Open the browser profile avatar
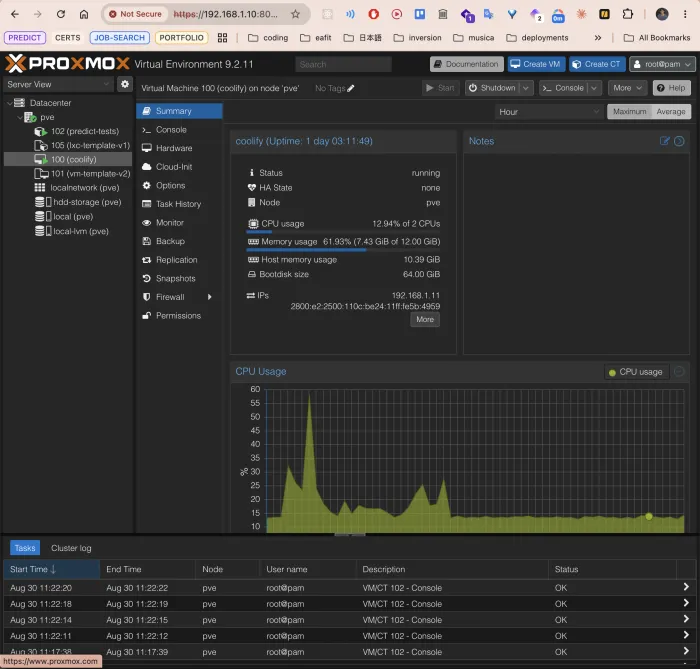 662,14
